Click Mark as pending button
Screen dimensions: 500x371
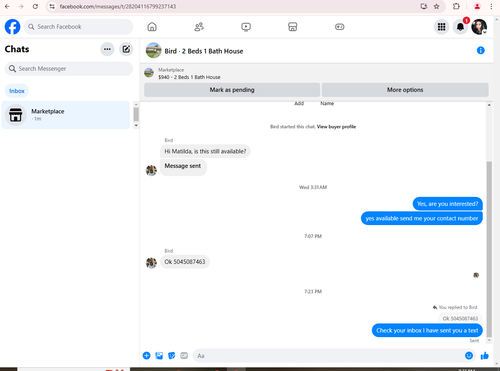(232, 90)
